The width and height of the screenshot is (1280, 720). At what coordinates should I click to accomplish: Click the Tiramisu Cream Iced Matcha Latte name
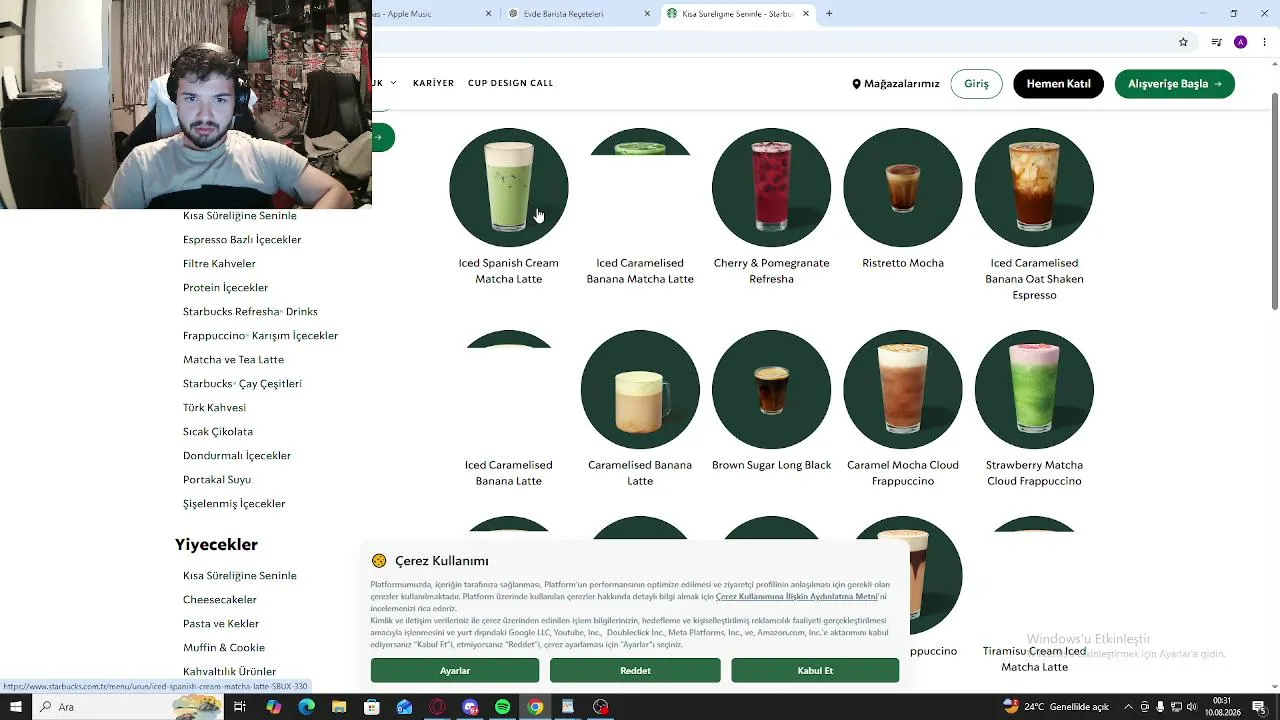(1034, 659)
